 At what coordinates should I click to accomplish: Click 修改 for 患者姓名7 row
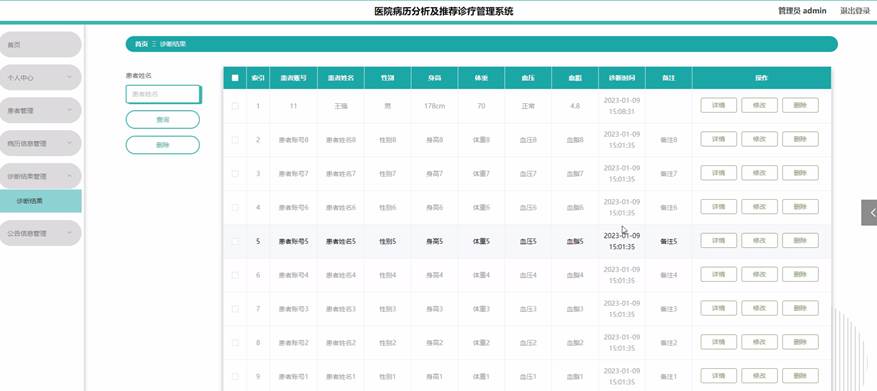[x=759, y=173]
